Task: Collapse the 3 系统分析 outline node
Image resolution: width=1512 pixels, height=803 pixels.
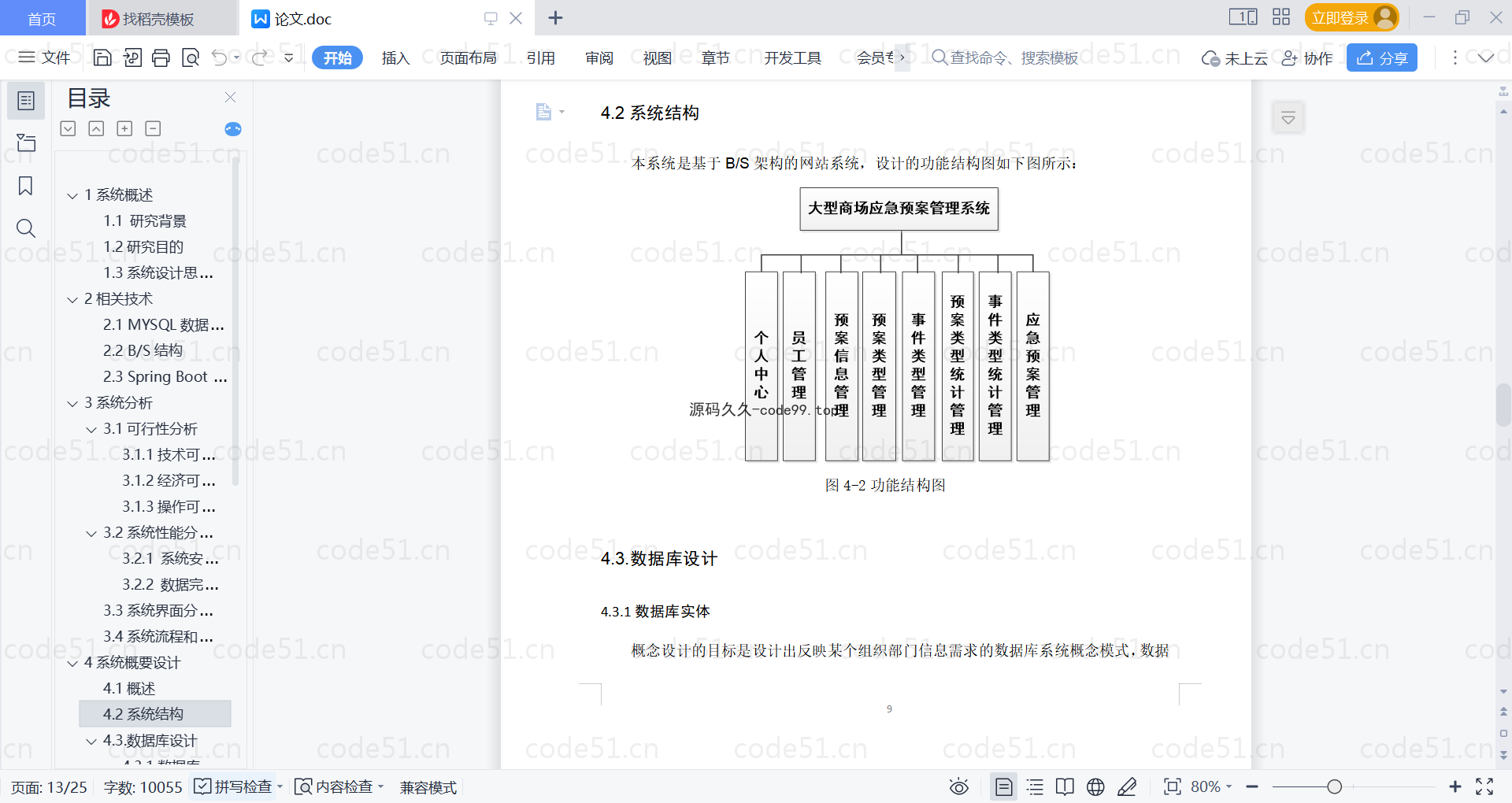Action: click(72, 403)
